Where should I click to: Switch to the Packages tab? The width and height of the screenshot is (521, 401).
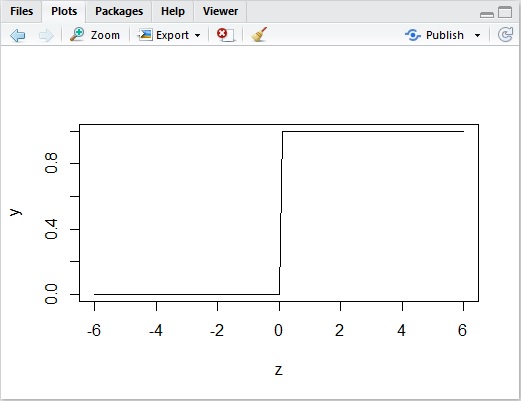click(119, 11)
